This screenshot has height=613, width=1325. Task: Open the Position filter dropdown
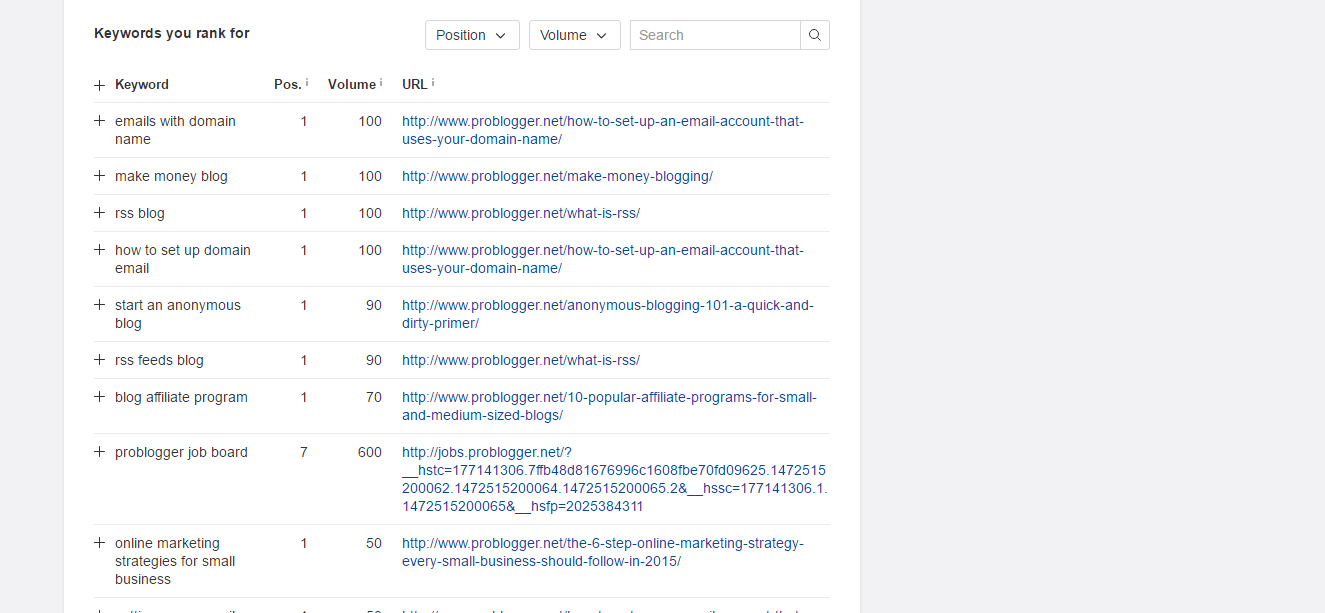click(x=472, y=35)
